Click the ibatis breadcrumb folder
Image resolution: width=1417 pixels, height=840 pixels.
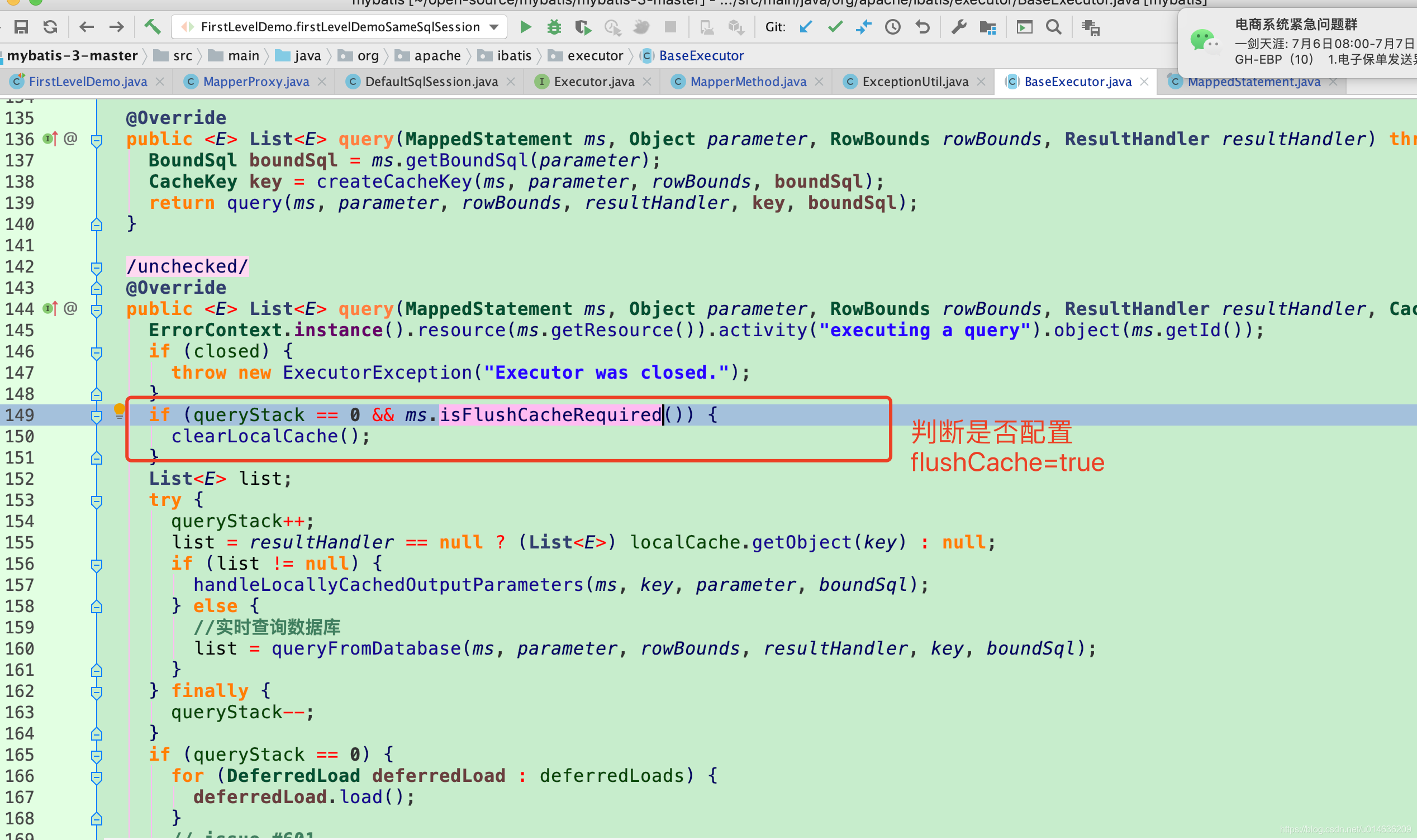tap(505, 55)
